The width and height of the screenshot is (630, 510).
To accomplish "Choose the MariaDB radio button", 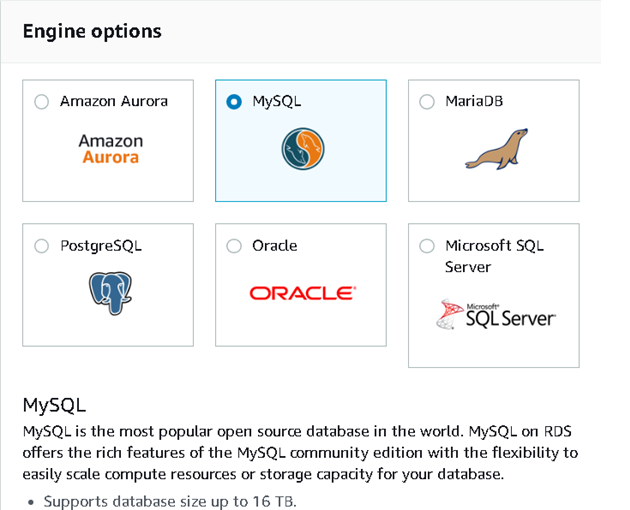I will pos(427,101).
